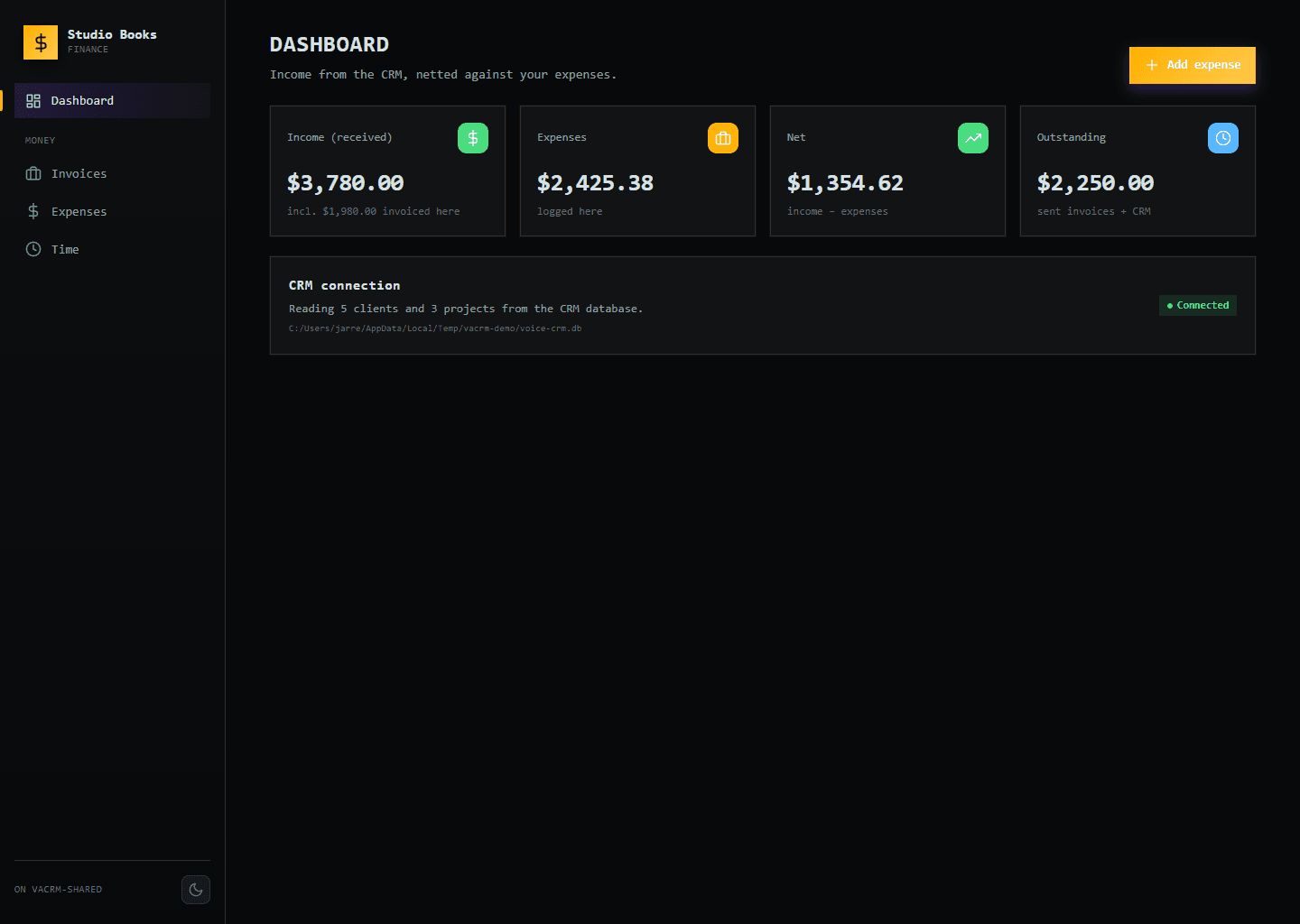Open the Expenses sidebar item
Screen dimensions: 1300x924
point(112,211)
